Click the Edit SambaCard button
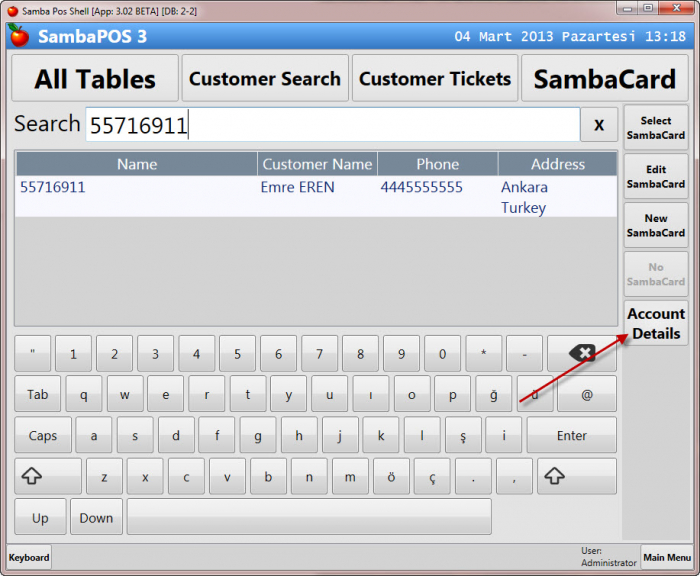 point(655,177)
